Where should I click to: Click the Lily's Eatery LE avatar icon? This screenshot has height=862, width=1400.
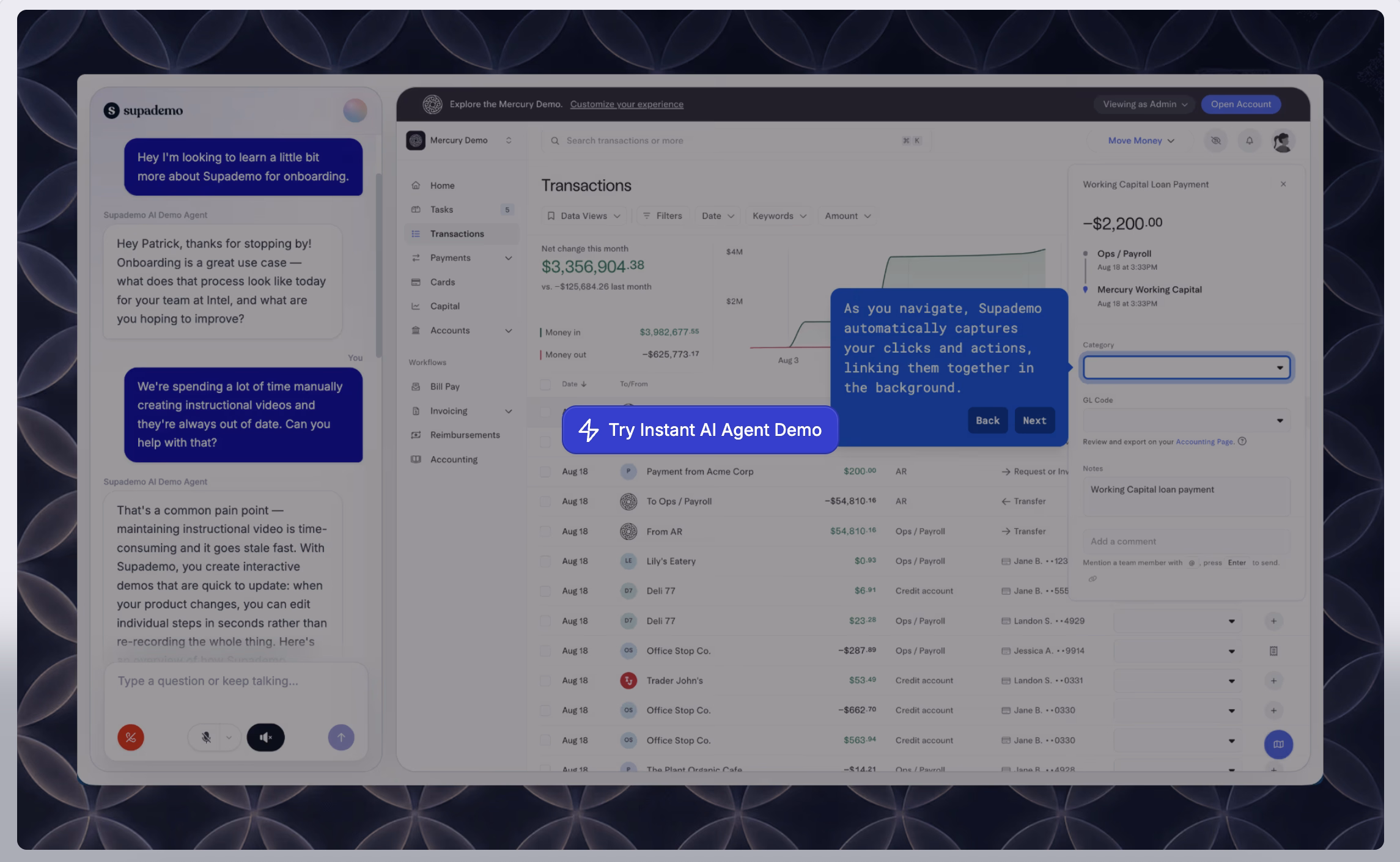tap(628, 561)
